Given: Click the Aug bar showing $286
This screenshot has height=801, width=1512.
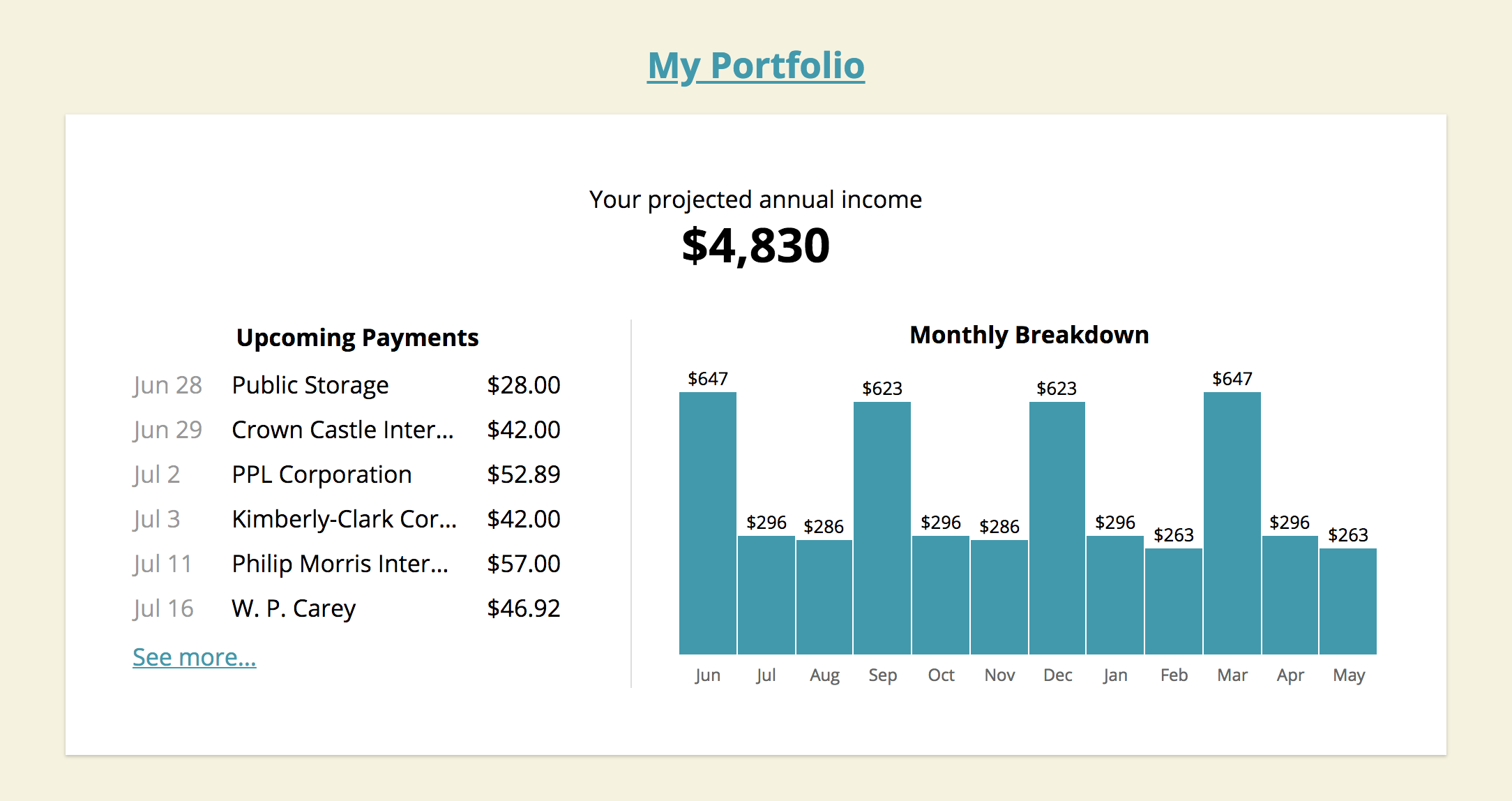Looking at the screenshot, I should [x=824, y=597].
